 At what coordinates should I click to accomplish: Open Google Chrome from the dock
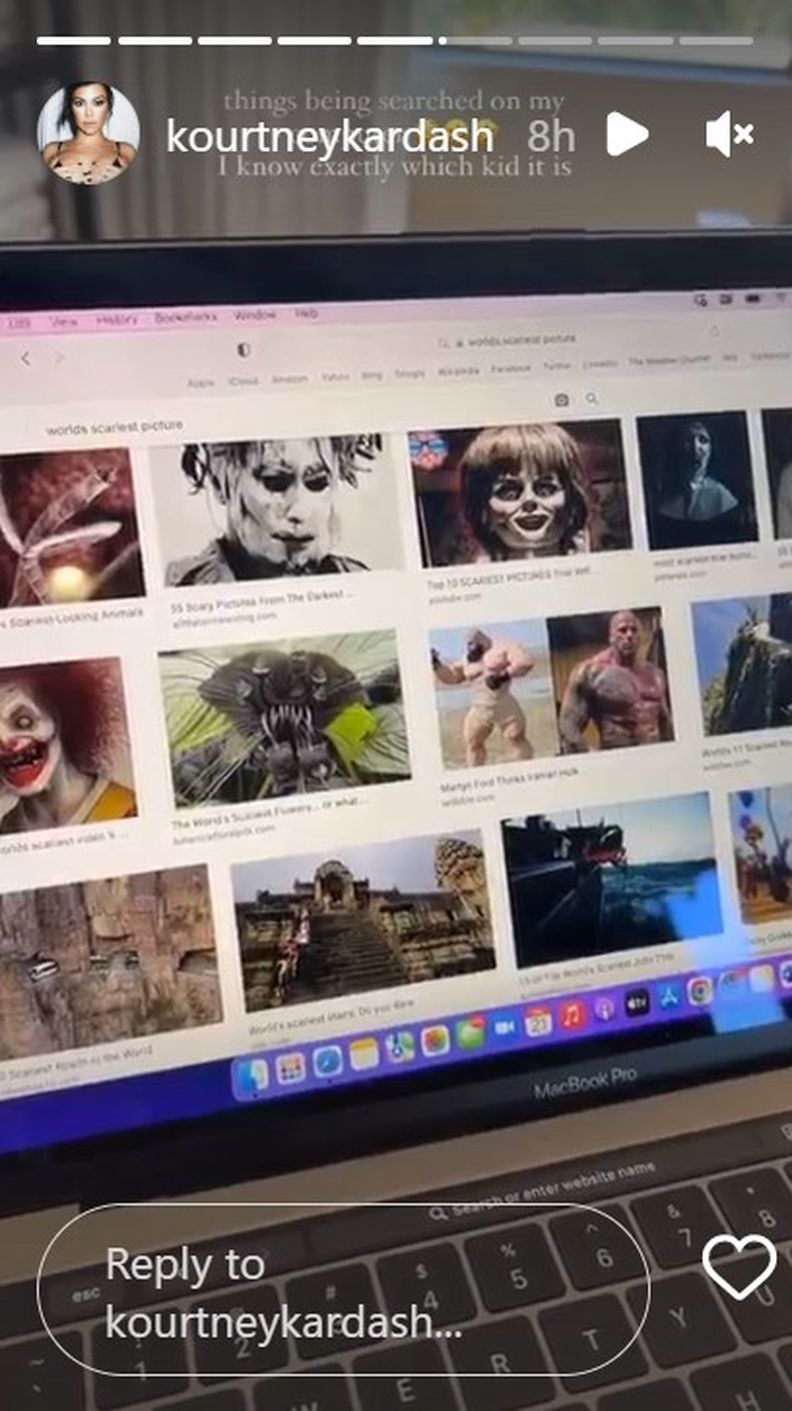click(700, 990)
